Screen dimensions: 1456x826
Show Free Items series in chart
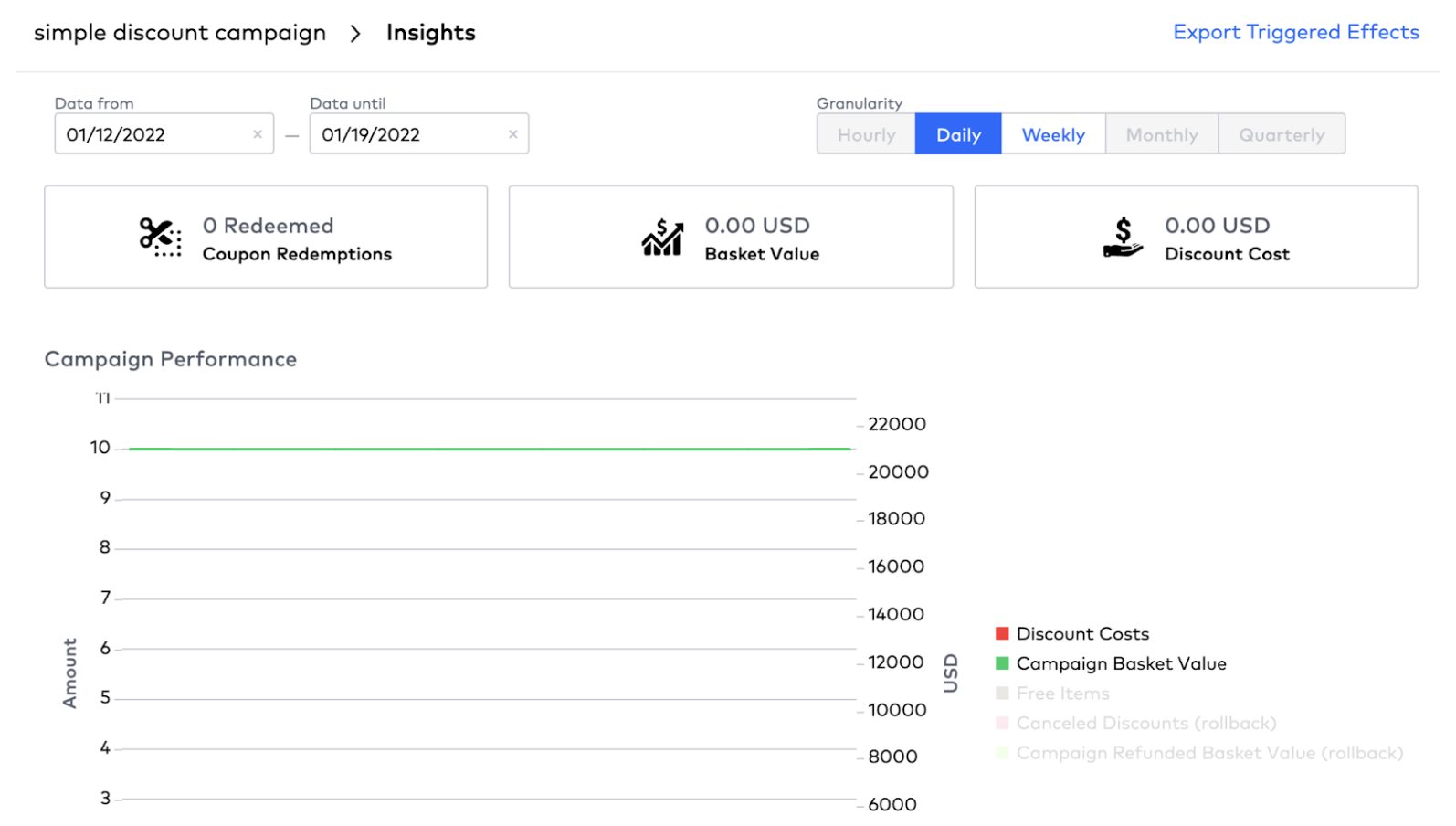pyautogui.click(x=1052, y=694)
